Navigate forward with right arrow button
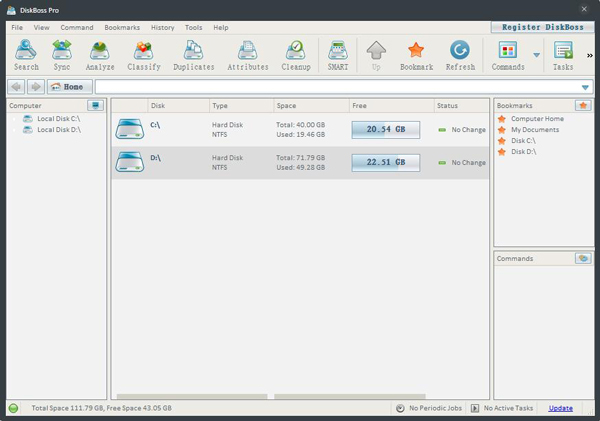 (x=36, y=87)
